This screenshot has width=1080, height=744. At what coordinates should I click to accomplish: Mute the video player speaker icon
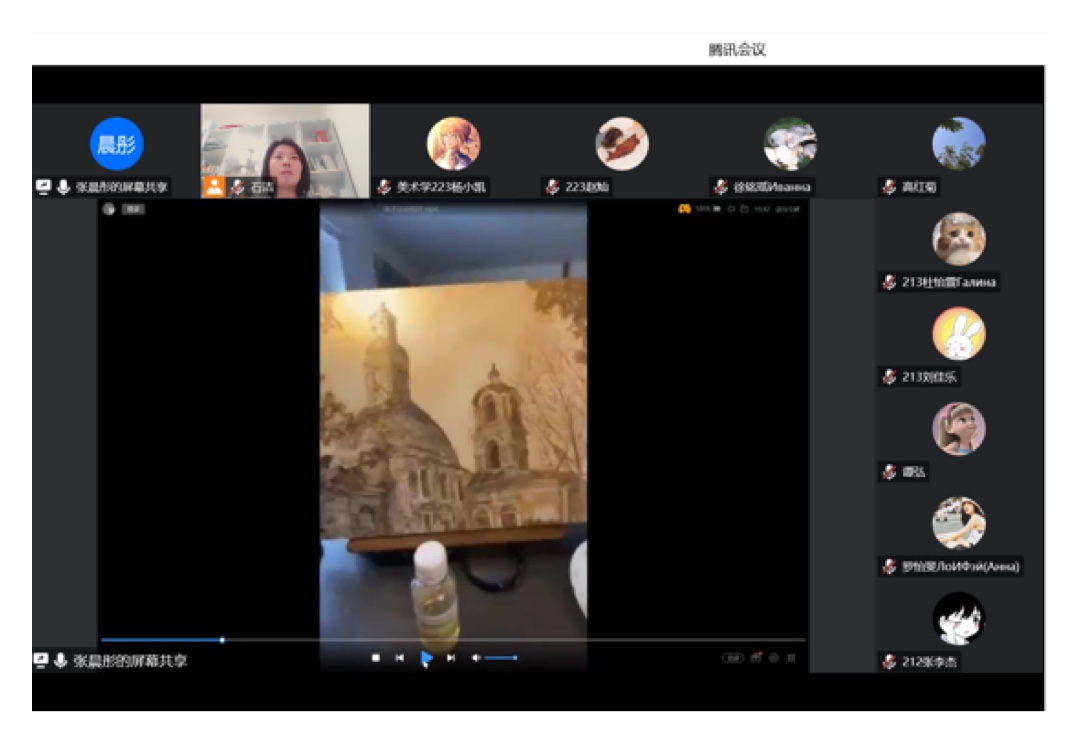pyautogui.click(x=476, y=658)
